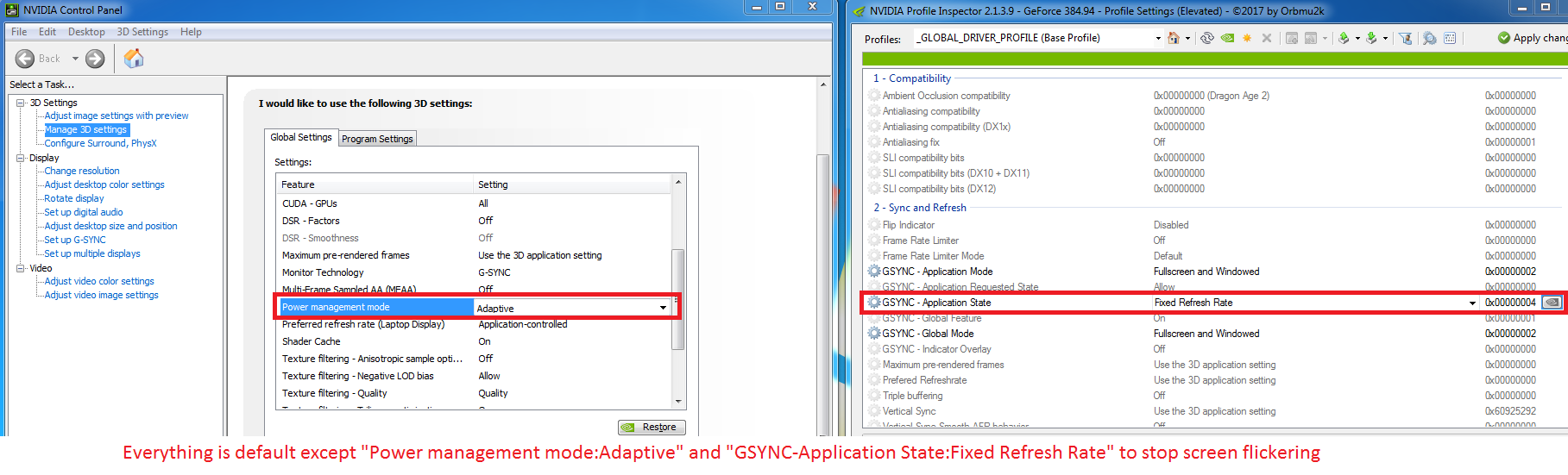
Task: Click the settings list scrollbar up arrow
Action: (678, 182)
